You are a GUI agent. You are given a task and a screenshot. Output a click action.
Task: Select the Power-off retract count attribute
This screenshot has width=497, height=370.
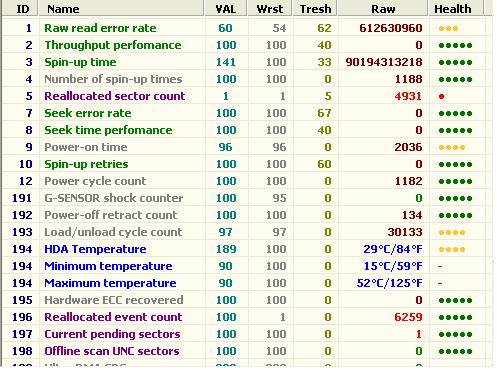tap(111, 215)
